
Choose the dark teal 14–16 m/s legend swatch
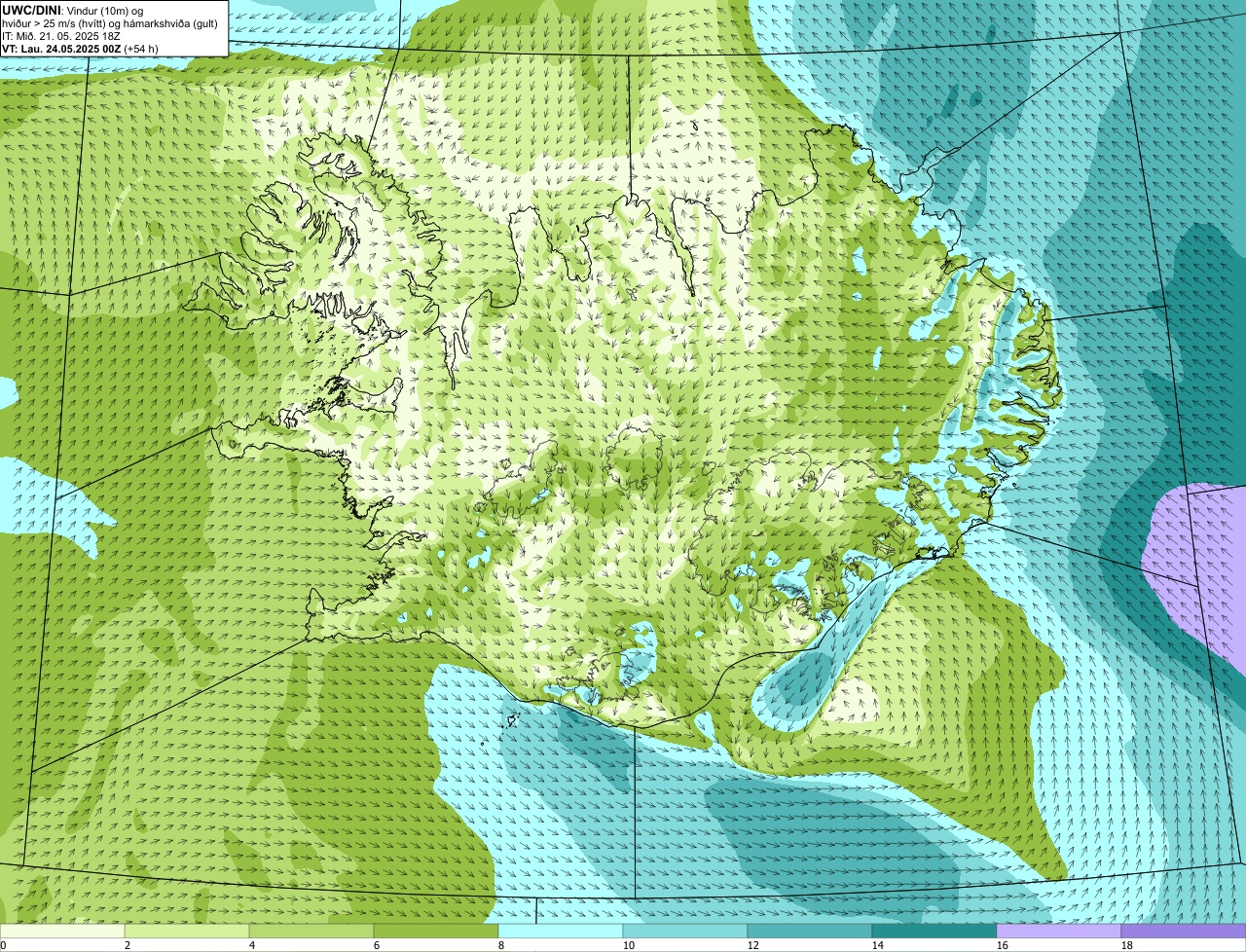click(934, 932)
